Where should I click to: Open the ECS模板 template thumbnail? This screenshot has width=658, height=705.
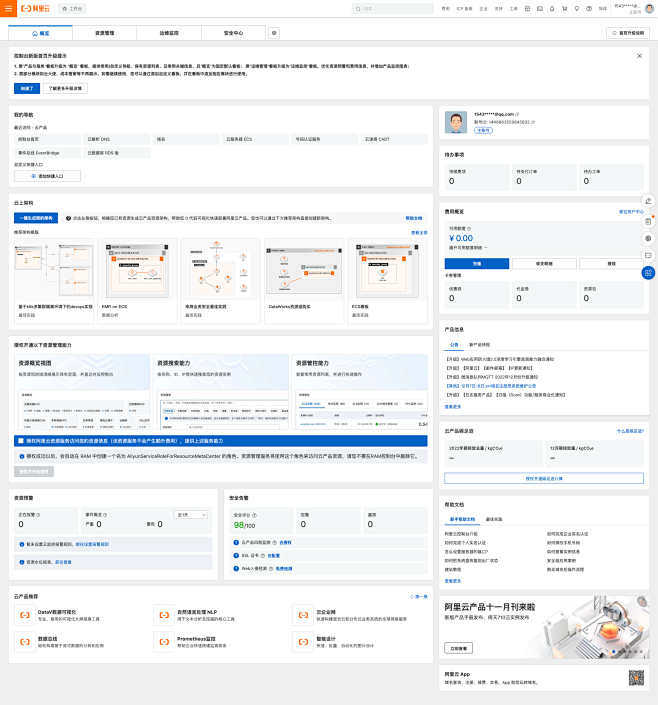coord(387,272)
